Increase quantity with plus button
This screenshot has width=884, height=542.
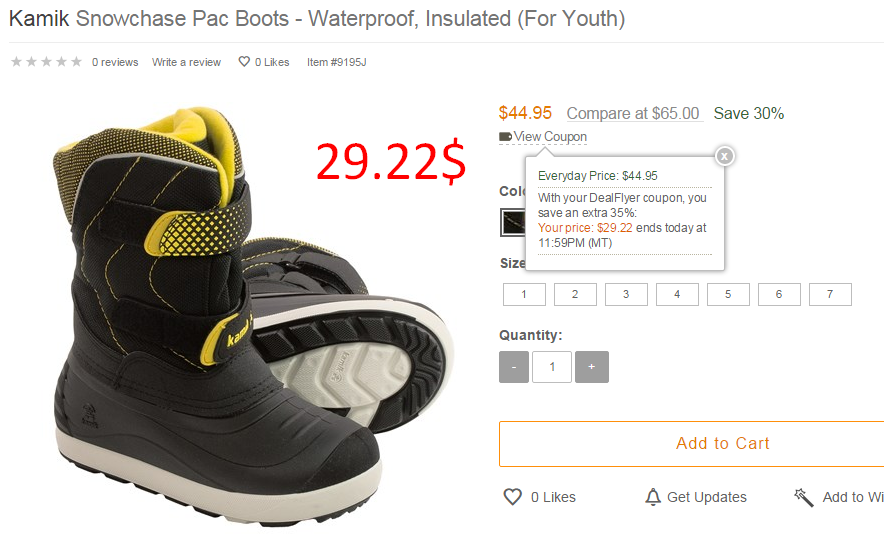pos(591,367)
